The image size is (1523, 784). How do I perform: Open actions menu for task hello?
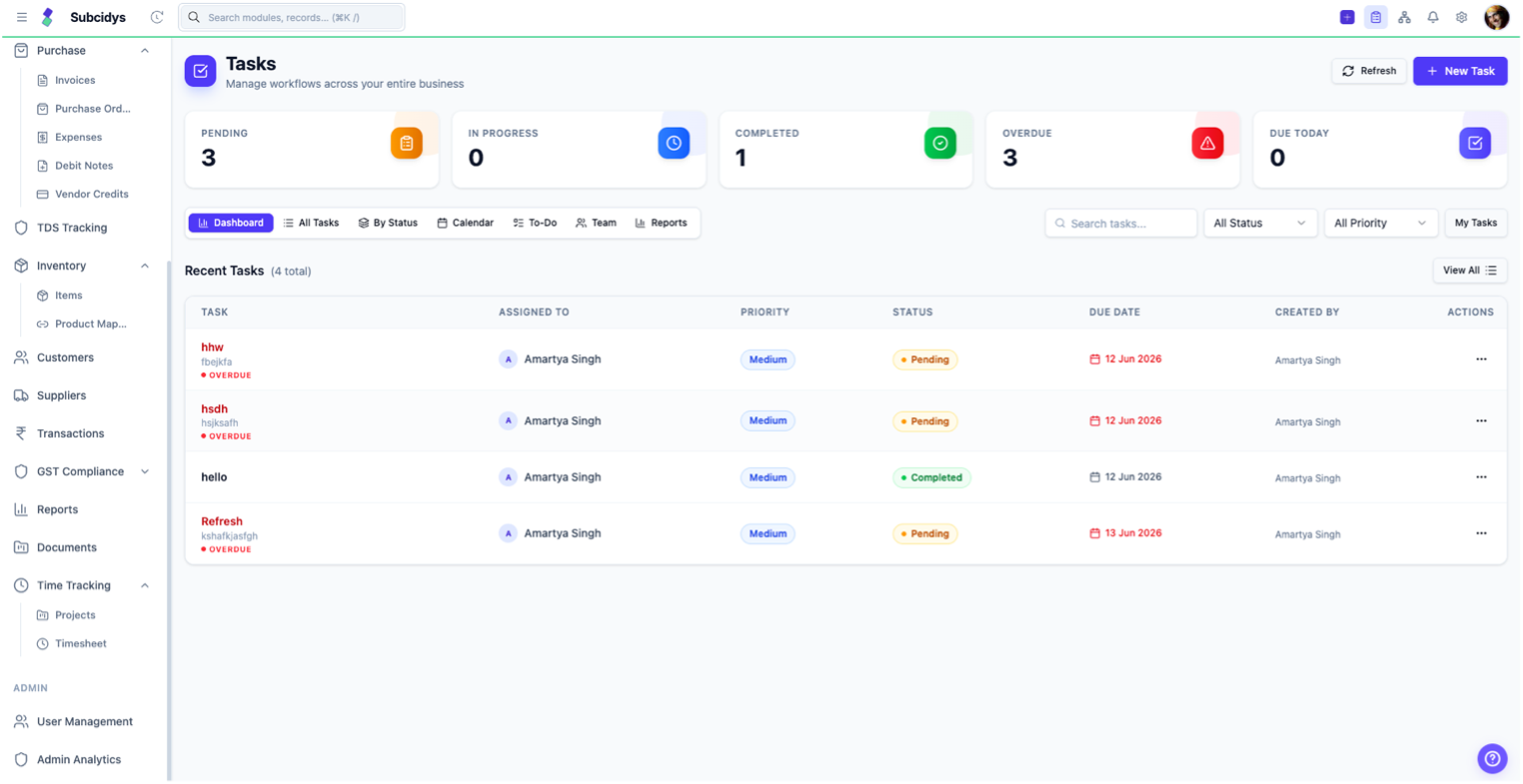(1481, 477)
